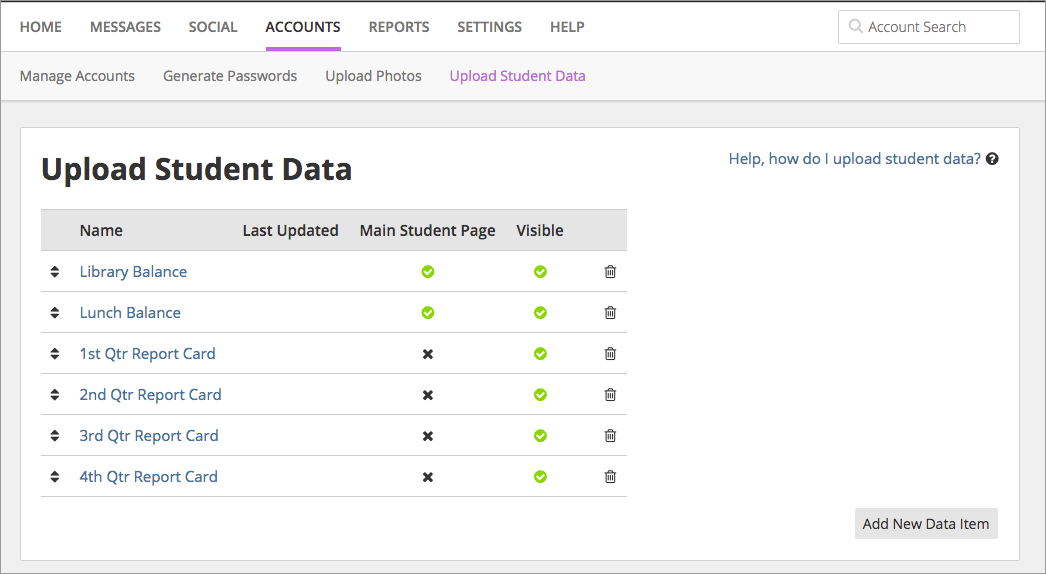Viewport: 1046px width, 574px height.
Task: Enable Main Student Page for 3rd Qtr Report Card
Action: click(x=428, y=436)
